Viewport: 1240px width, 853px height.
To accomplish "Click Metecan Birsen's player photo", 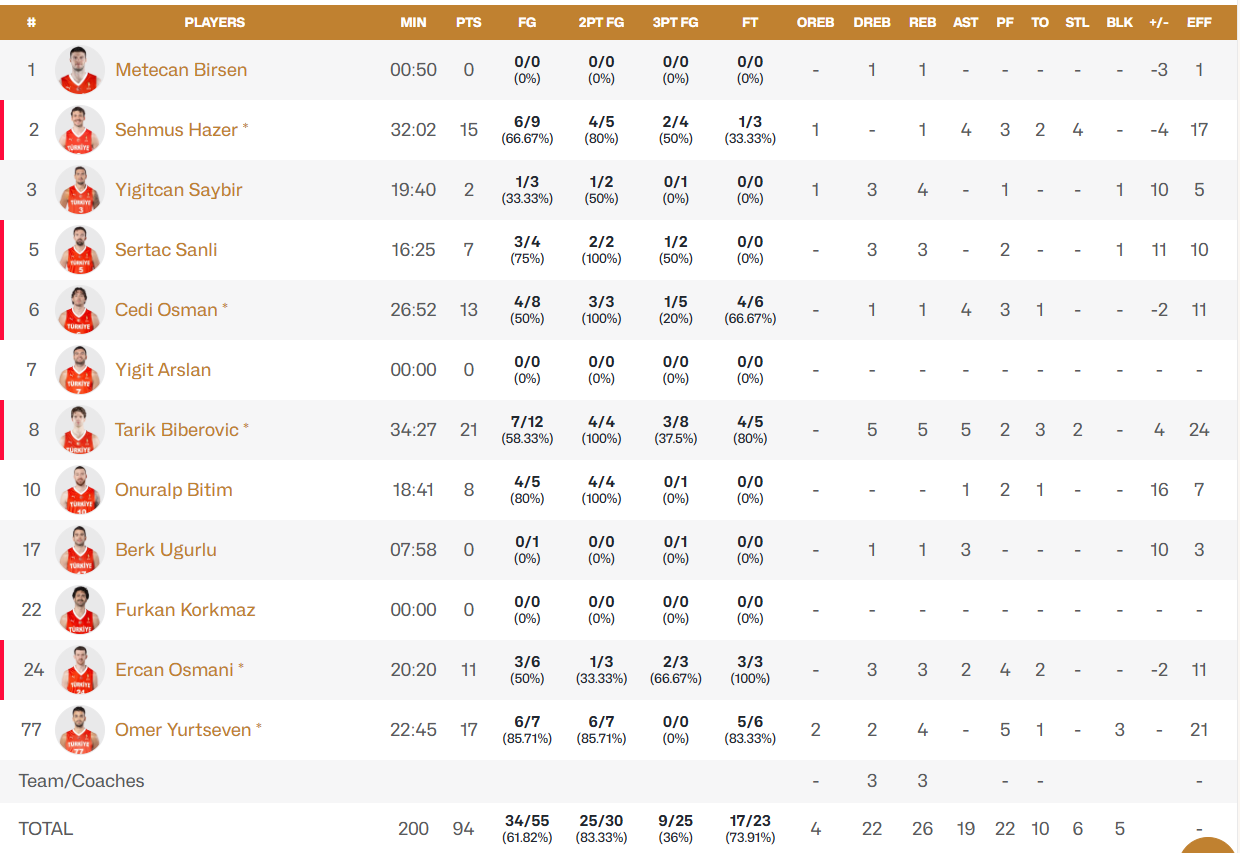I will click(x=80, y=70).
